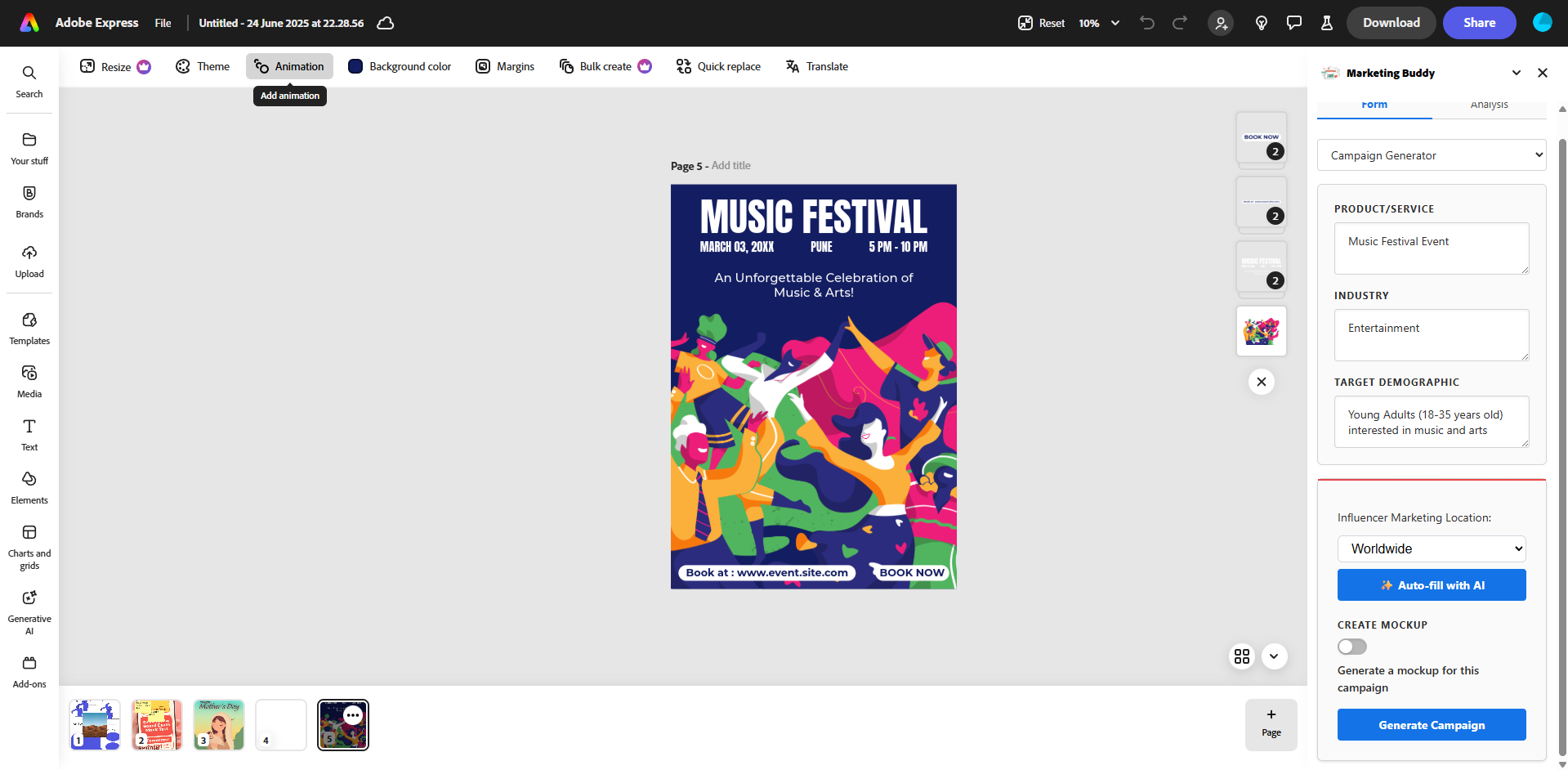Click the lightbulb tips icon
The image size is (1568, 770).
(x=1262, y=23)
